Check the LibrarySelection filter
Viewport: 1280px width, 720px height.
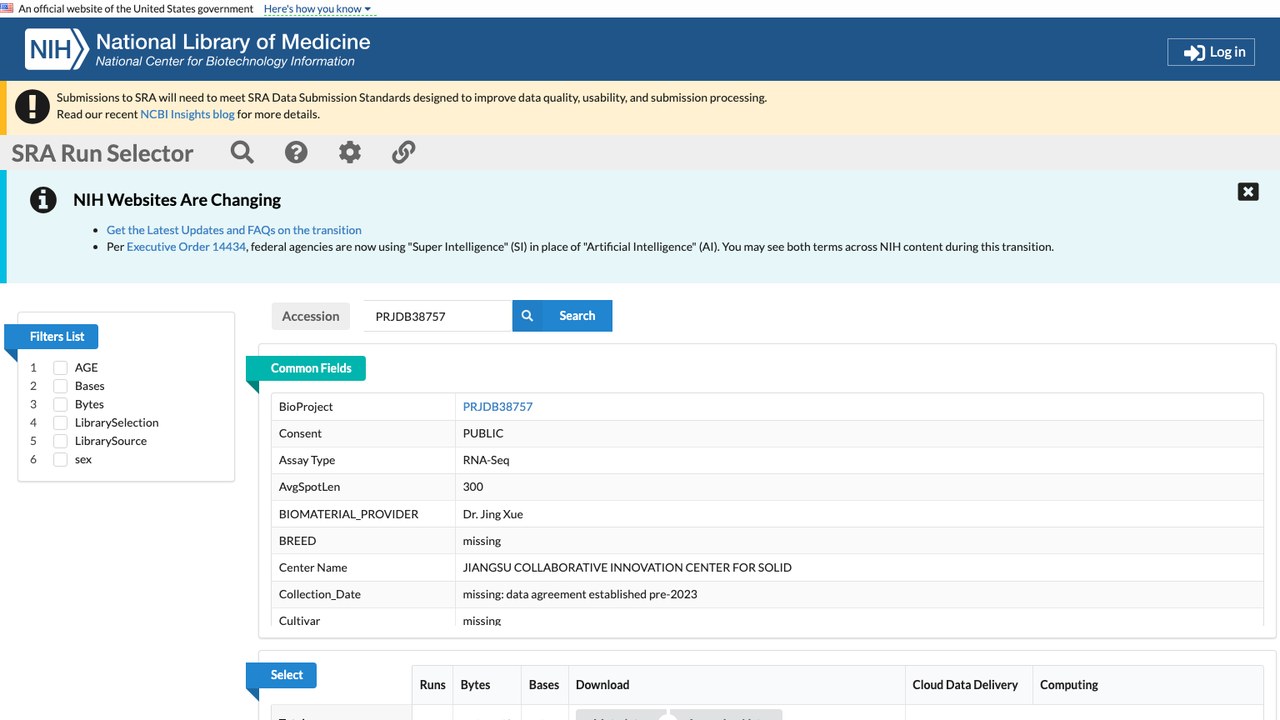tap(61, 423)
